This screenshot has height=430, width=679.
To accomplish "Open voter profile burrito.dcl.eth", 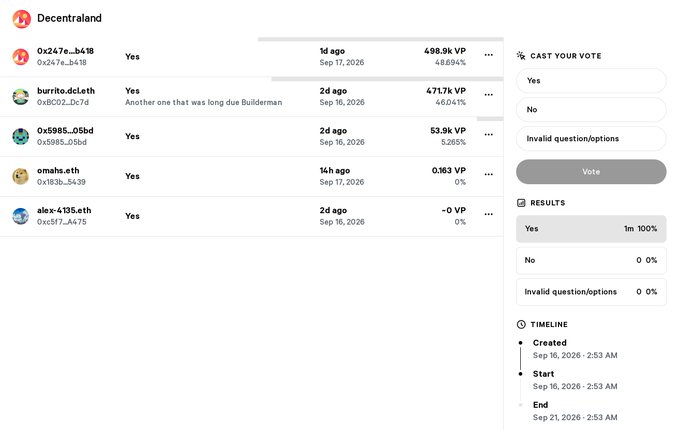I will tap(66, 91).
